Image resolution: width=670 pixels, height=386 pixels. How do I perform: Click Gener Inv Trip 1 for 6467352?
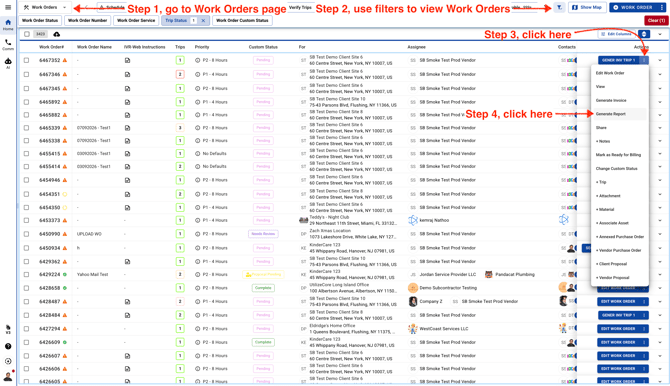pyautogui.click(x=619, y=60)
